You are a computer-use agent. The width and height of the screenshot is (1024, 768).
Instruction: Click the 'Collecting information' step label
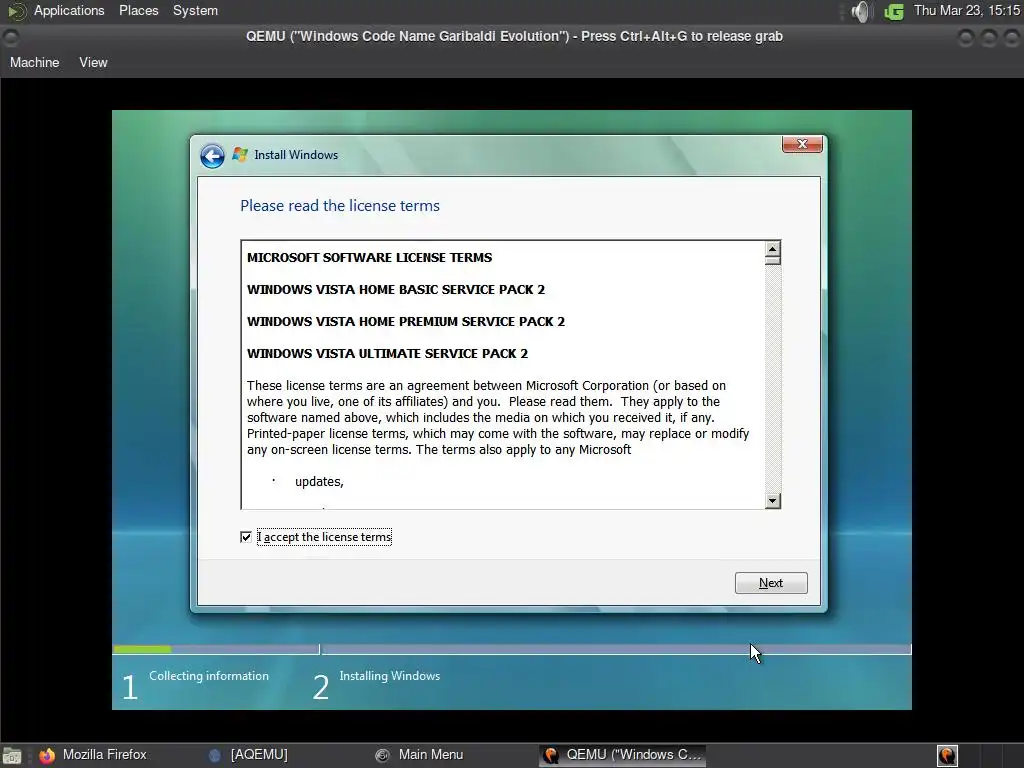click(209, 676)
